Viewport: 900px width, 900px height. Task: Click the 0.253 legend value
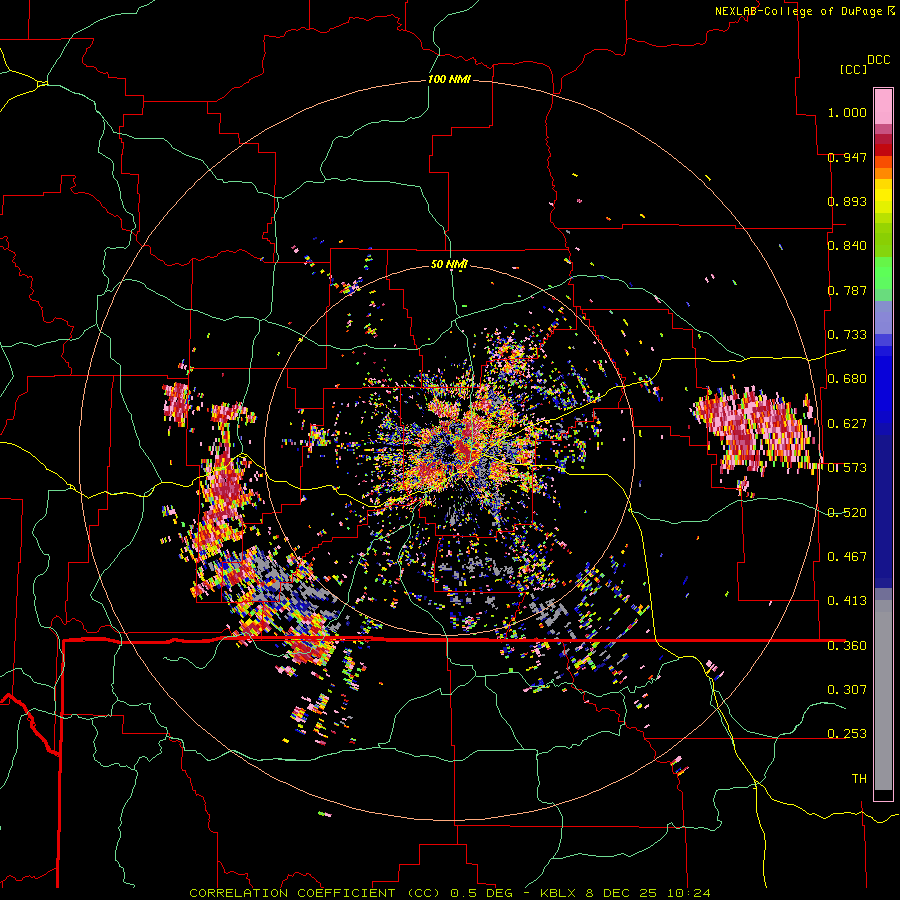[847, 734]
